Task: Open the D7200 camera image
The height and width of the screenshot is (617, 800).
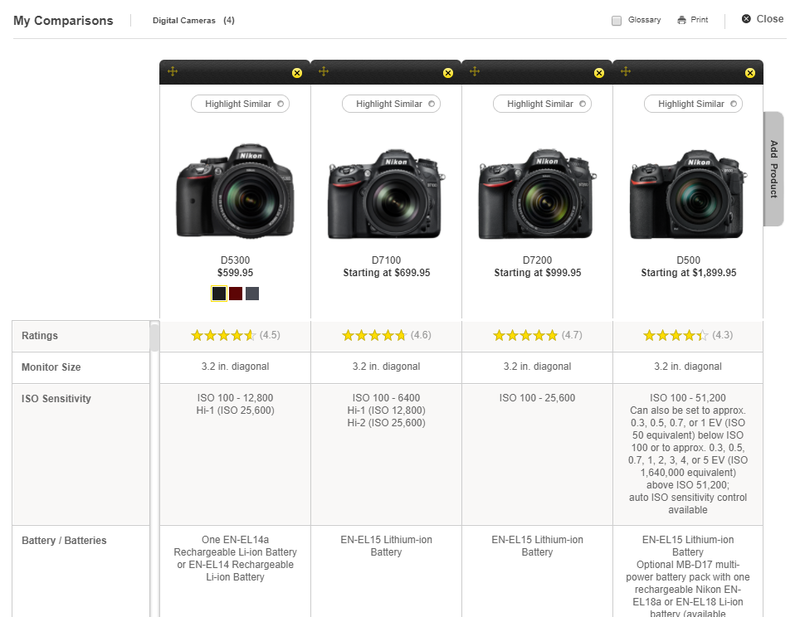Action: click(x=537, y=194)
